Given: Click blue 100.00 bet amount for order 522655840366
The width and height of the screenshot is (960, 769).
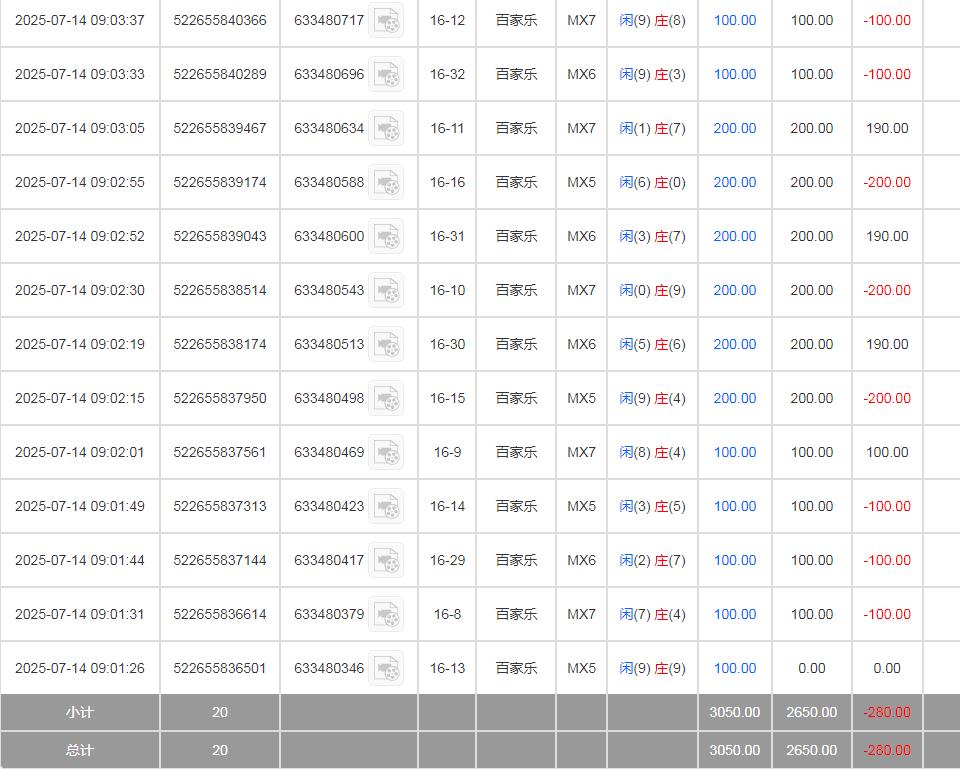Looking at the screenshot, I should (x=734, y=20).
